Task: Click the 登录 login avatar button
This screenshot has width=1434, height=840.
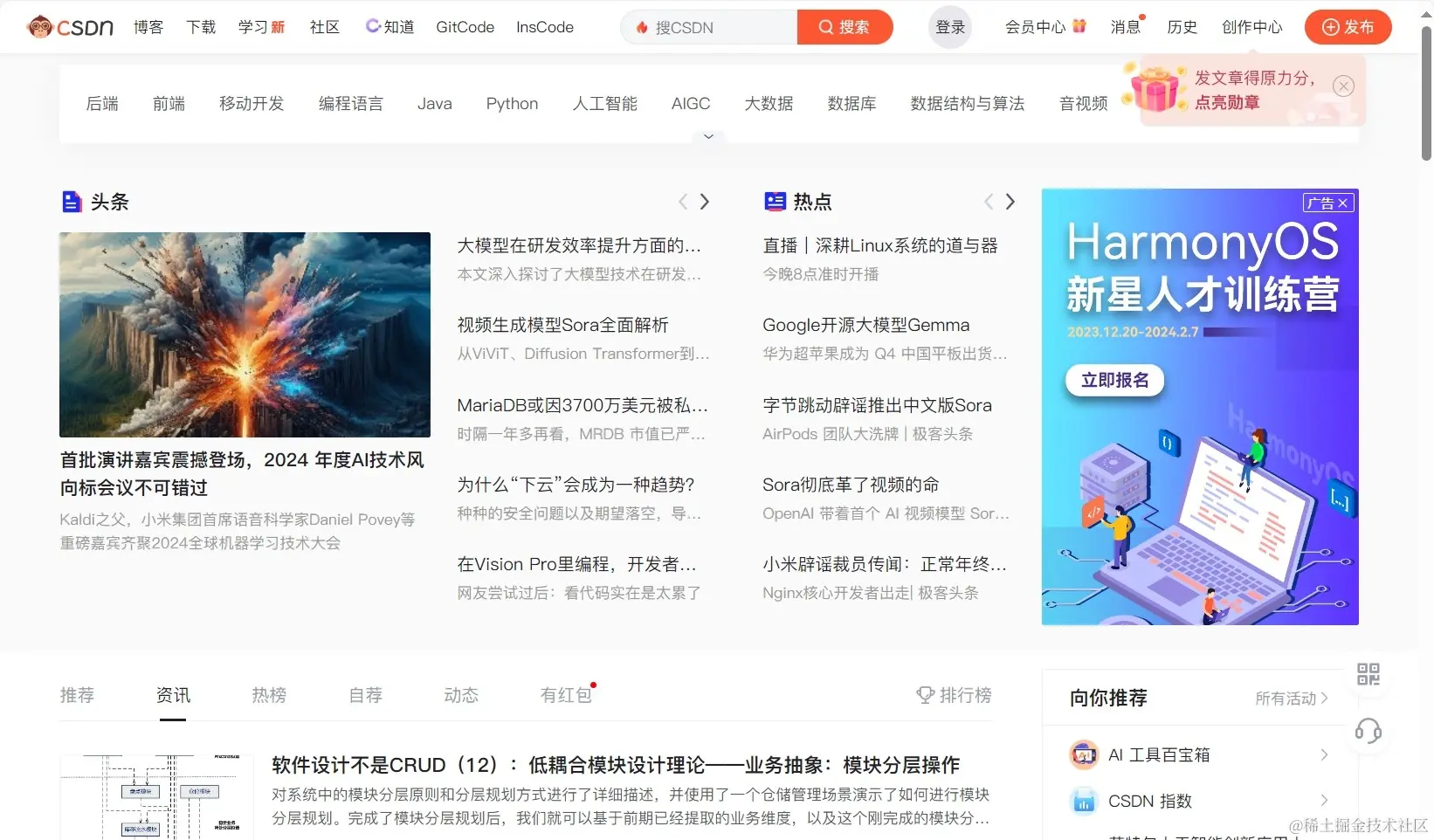Action: click(950, 27)
